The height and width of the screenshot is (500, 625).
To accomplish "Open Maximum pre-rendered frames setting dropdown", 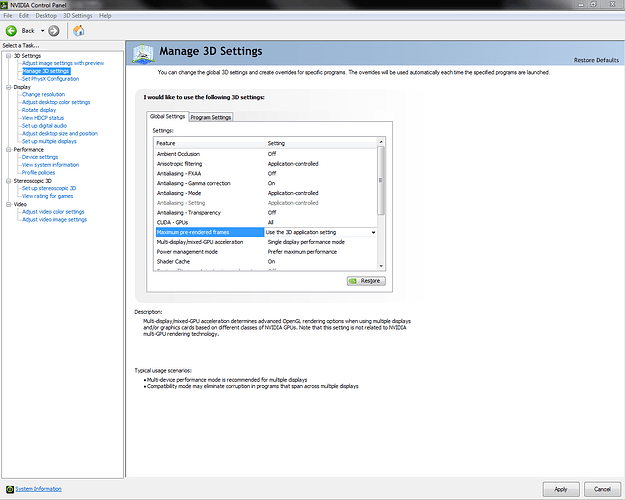I will (x=373, y=232).
